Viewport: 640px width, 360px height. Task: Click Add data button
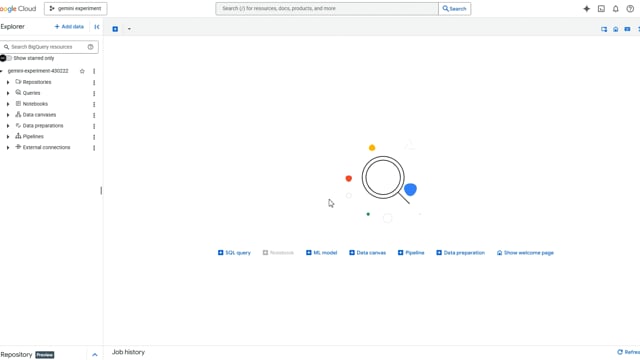[69, 27]
